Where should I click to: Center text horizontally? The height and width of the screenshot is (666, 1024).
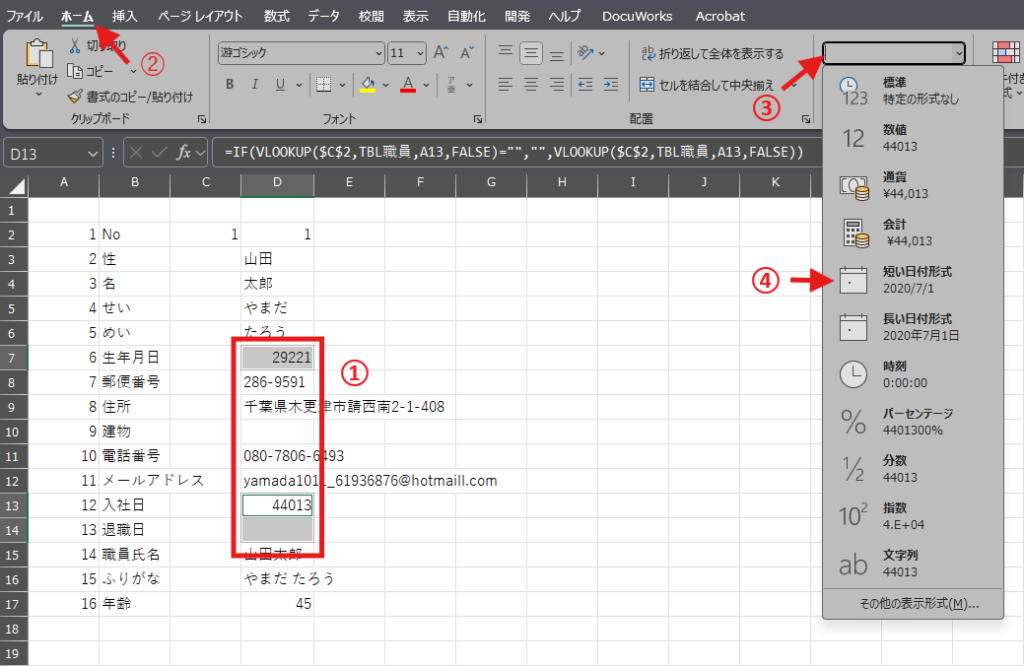(531, 84)
